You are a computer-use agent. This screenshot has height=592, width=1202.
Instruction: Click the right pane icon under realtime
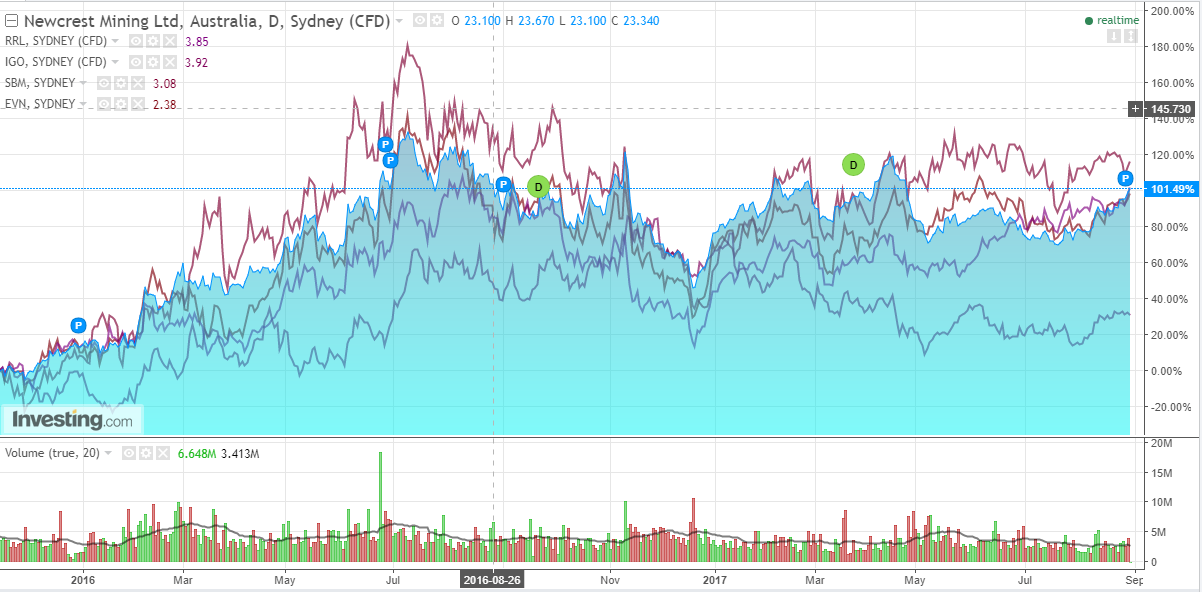[1131, 36]
